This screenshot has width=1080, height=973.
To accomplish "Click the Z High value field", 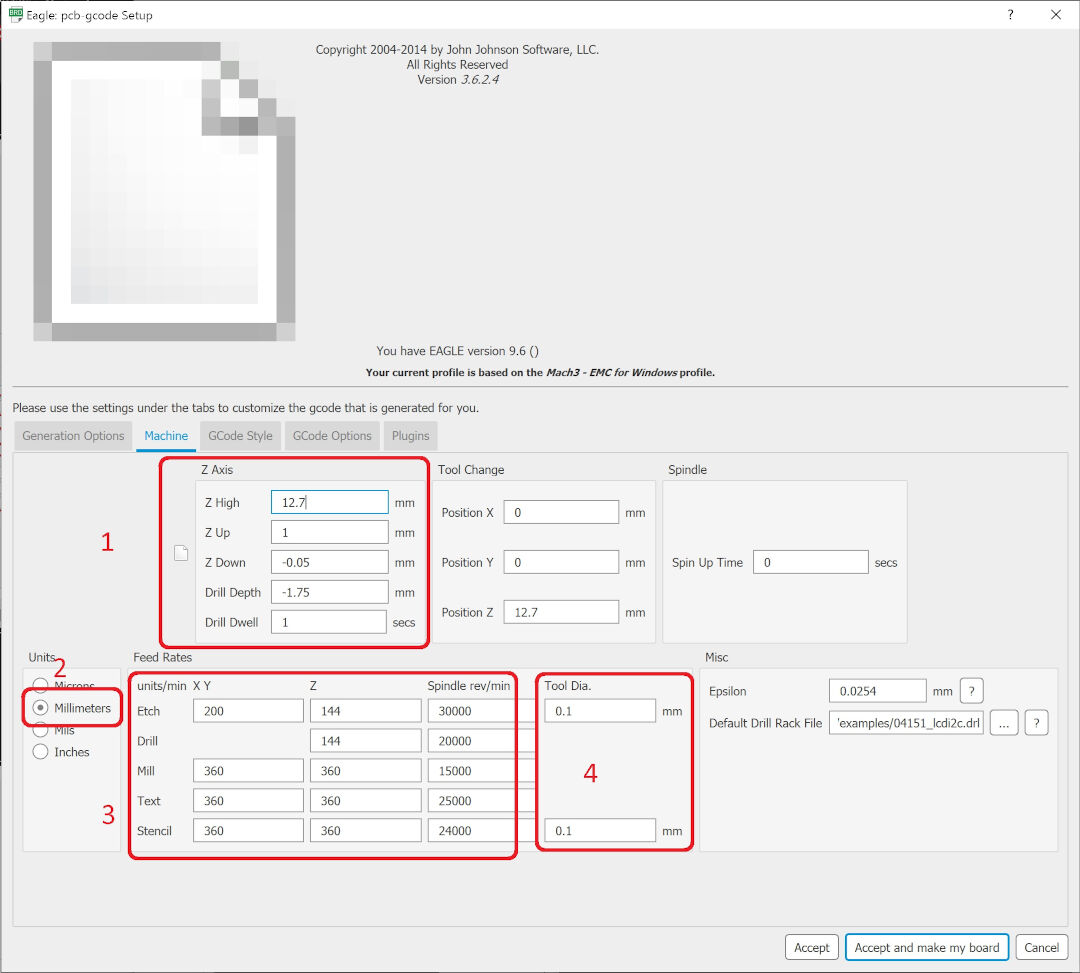I will (x=328, y=502).
